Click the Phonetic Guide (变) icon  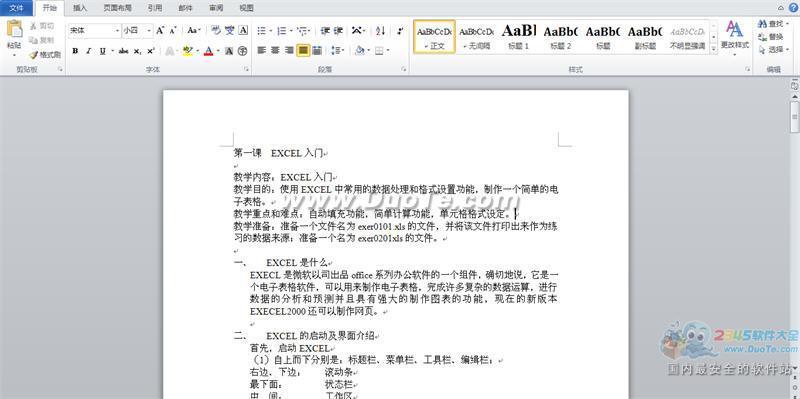tap(230, 31)
